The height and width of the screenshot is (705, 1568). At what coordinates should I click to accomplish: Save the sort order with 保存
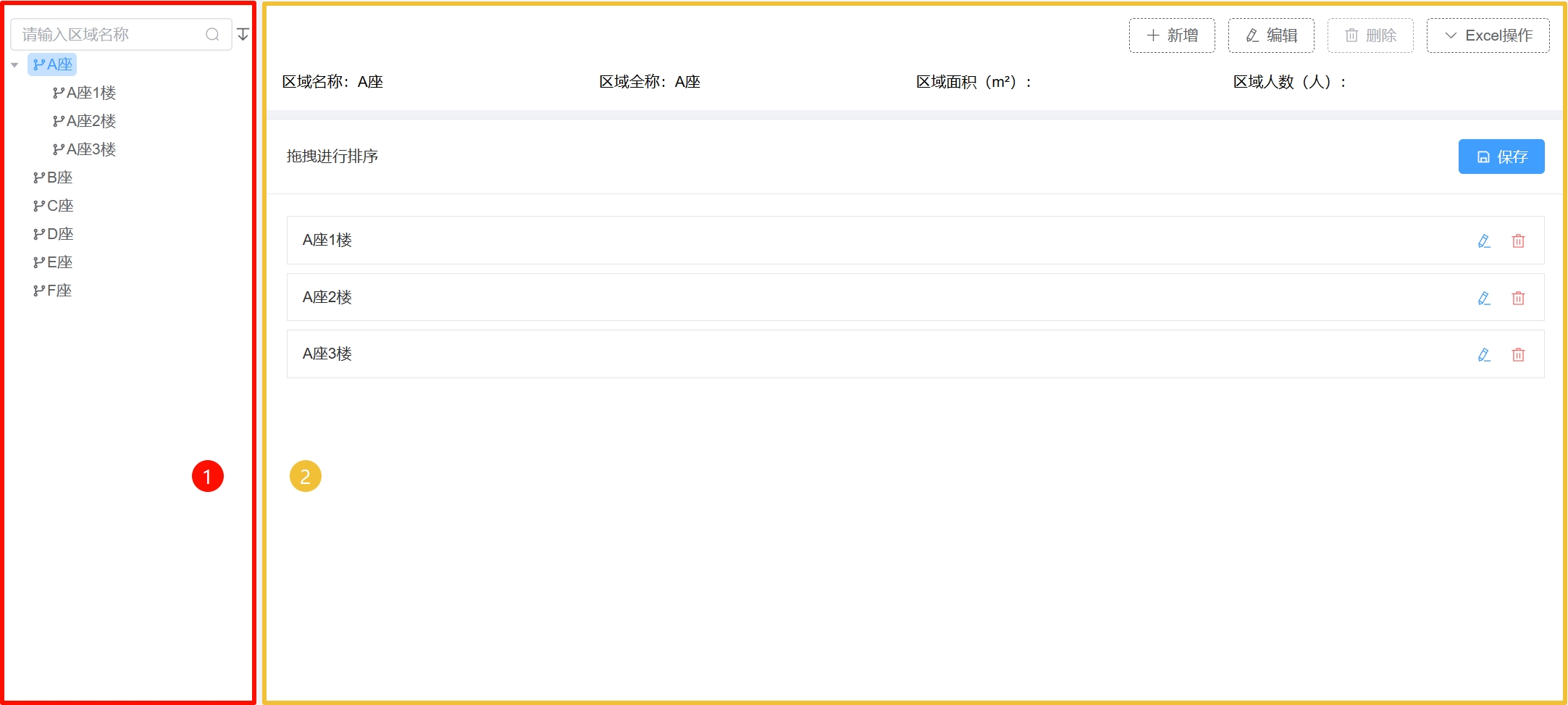tap(1501, 157)
